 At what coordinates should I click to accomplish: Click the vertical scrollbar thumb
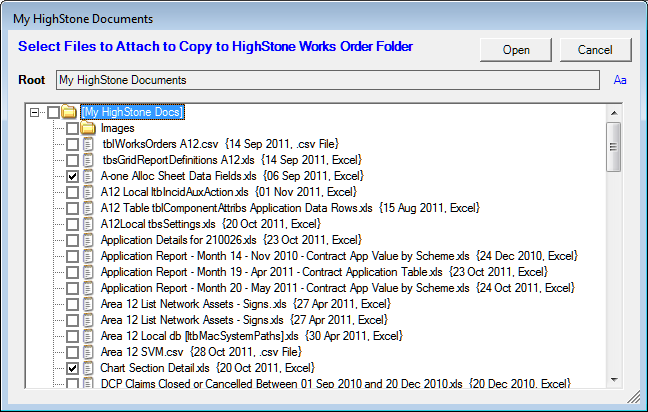coord(614,147)
